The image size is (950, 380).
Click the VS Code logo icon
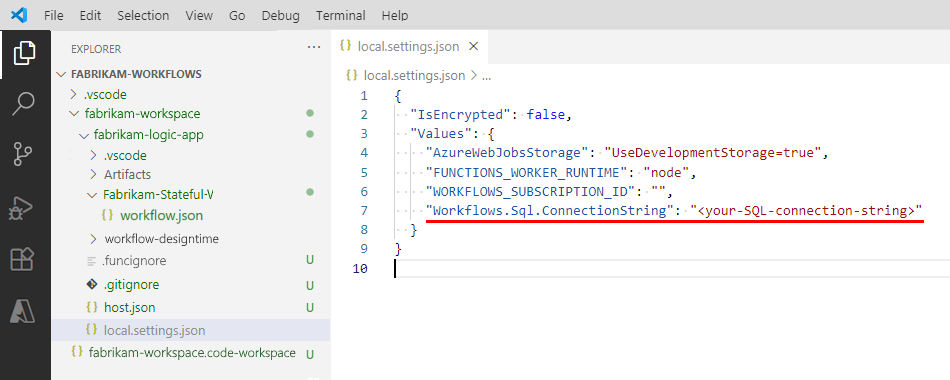19,15
